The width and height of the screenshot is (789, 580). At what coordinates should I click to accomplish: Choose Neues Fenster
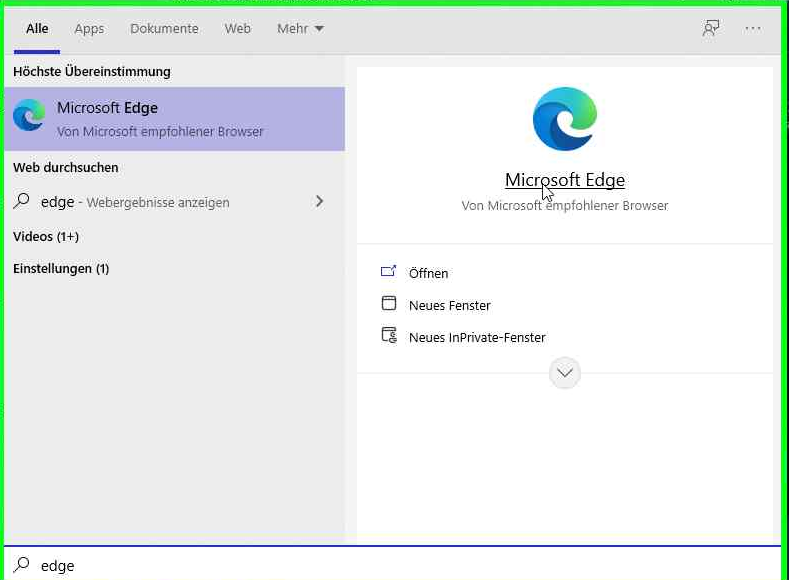tap(449, 305)
